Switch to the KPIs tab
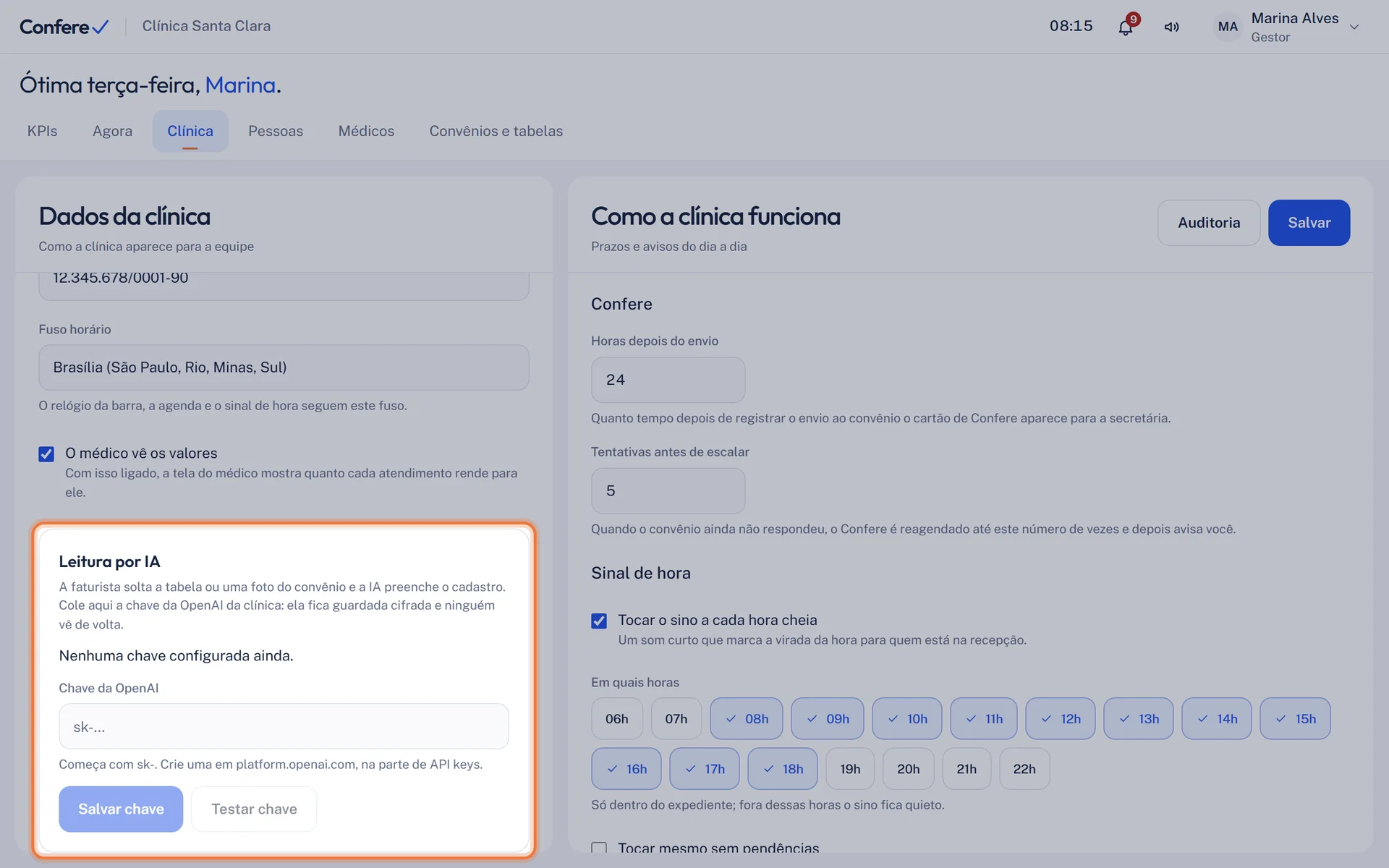Image resolution: width=1389 pixels, height=868 pixels. coord(42,131)
